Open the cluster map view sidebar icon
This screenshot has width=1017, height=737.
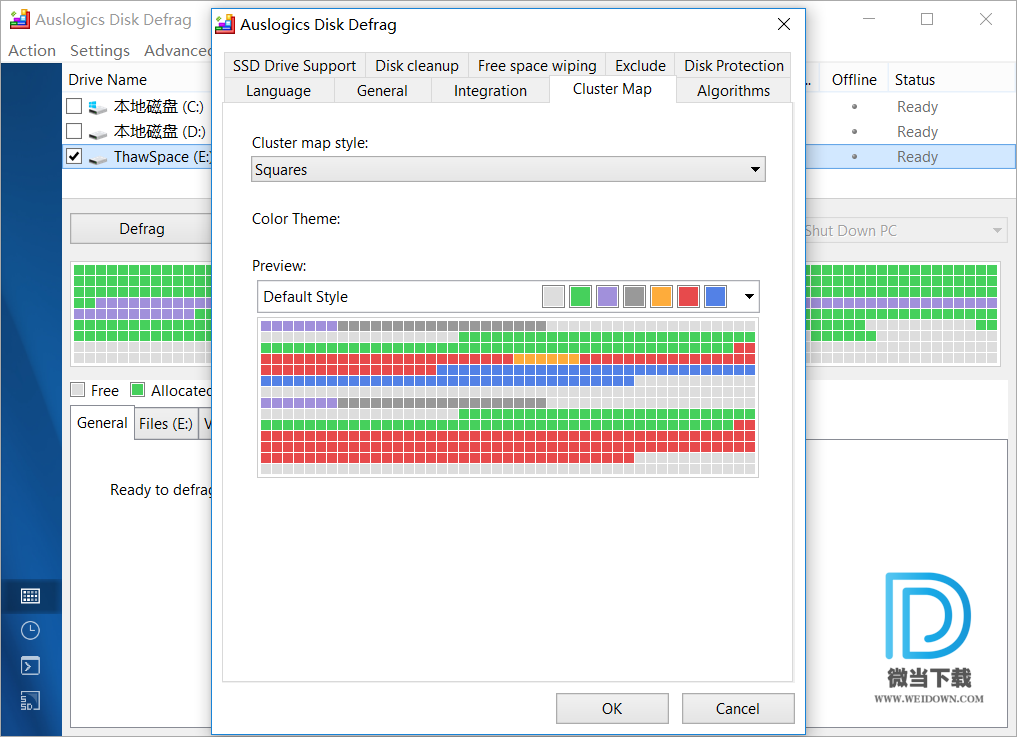coord(30,596)
